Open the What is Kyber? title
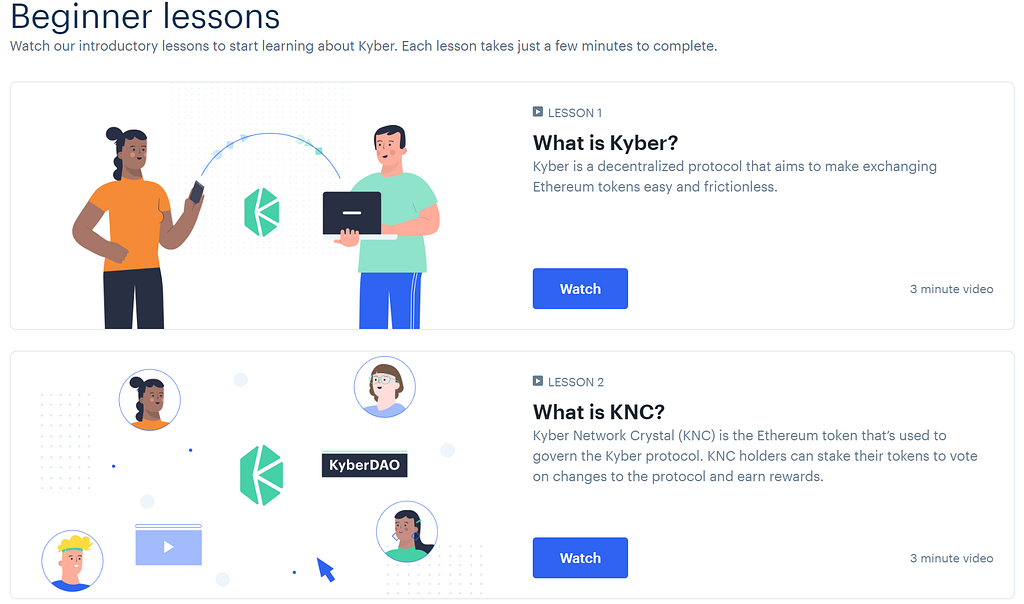Viewport: 1024px width, 604px height. click(x=605, y=142)
